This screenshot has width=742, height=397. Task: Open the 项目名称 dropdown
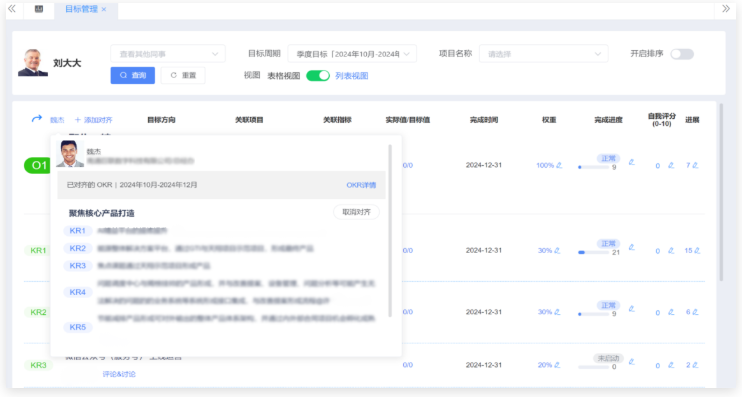pos(543,54)
